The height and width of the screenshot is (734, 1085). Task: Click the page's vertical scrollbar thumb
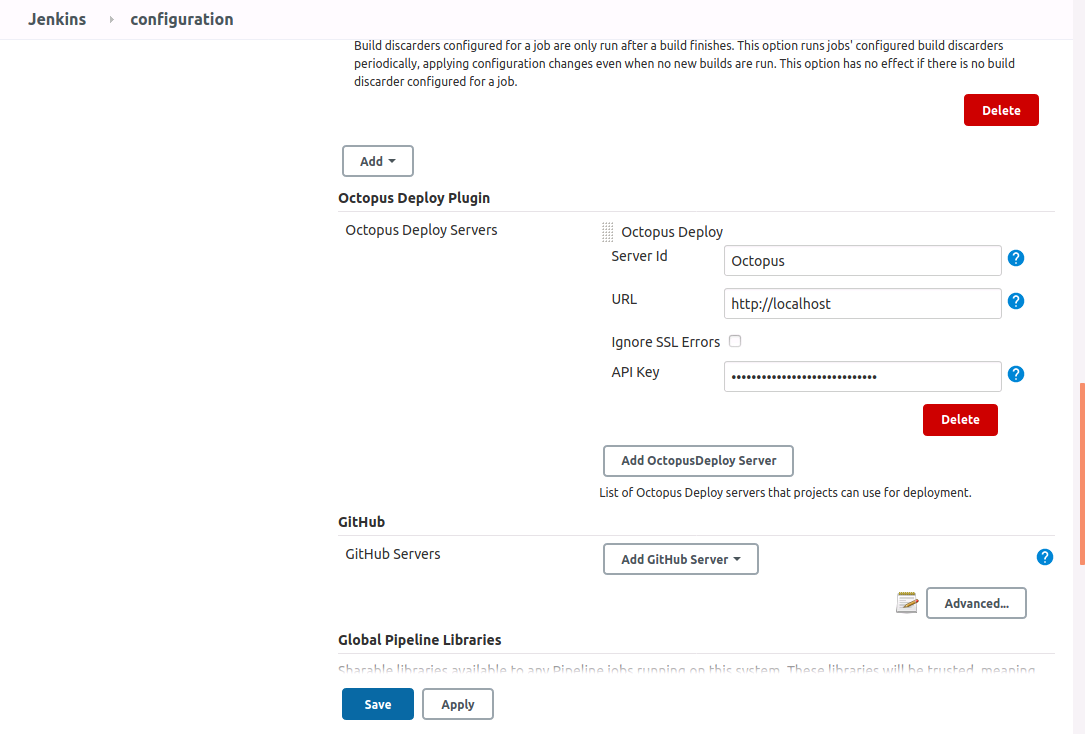pyautogui.click(x=1081, y=475)
